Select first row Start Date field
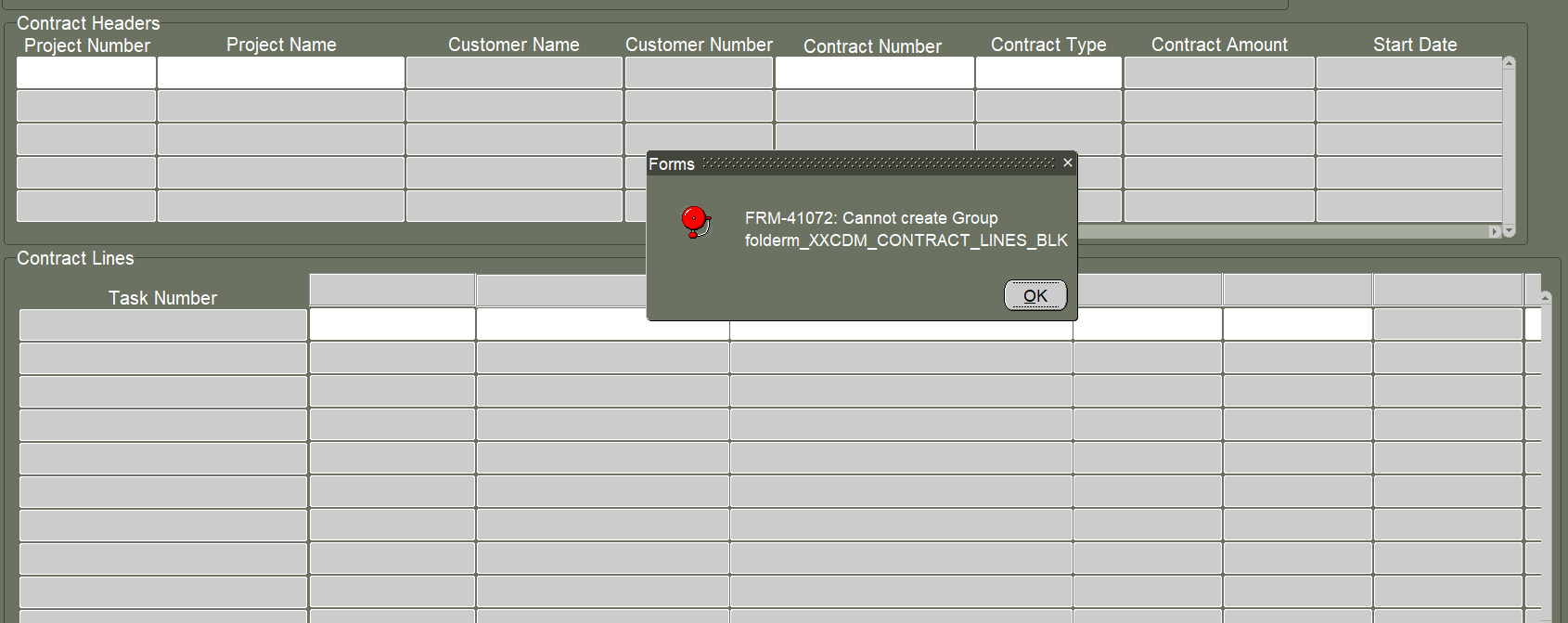This screenshot has height=623, width=1568. tap(1407, 73)
